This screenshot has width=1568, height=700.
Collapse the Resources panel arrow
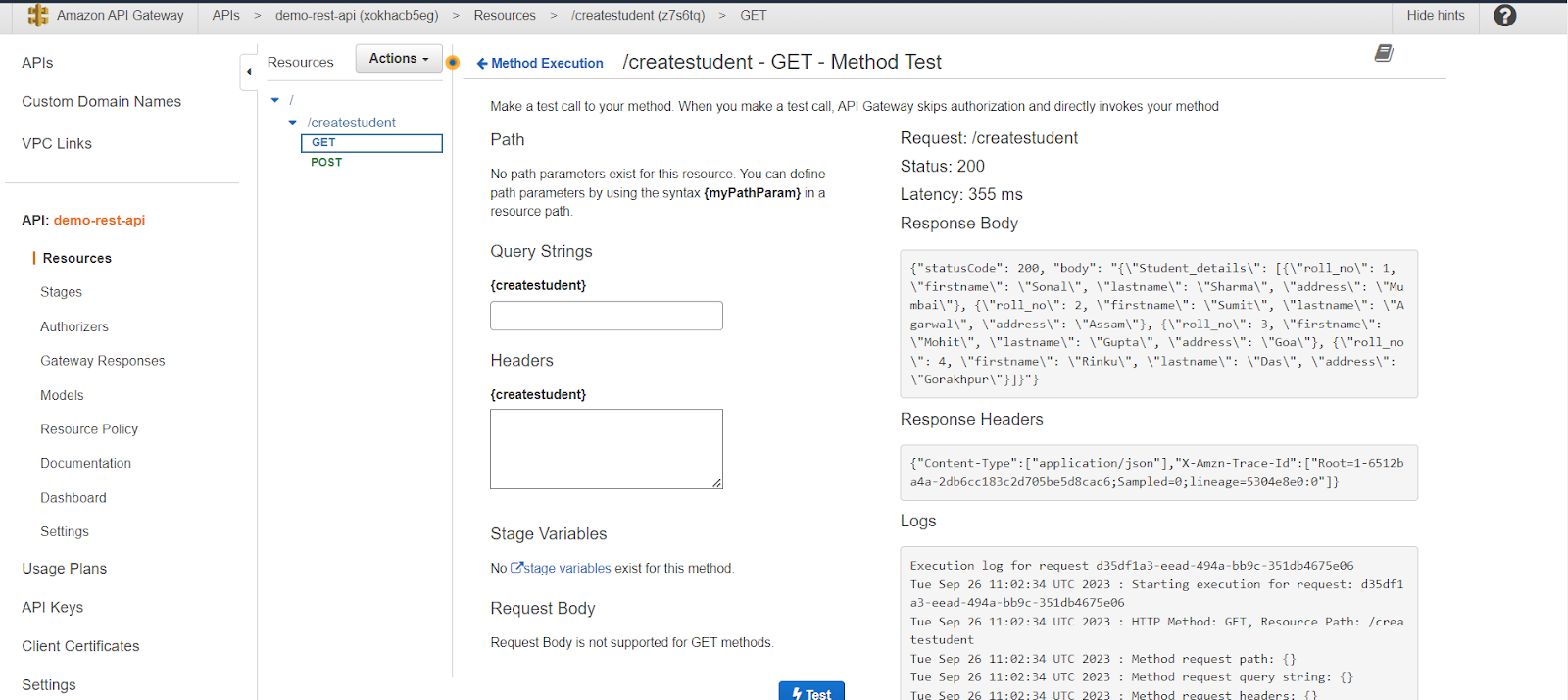249,72
